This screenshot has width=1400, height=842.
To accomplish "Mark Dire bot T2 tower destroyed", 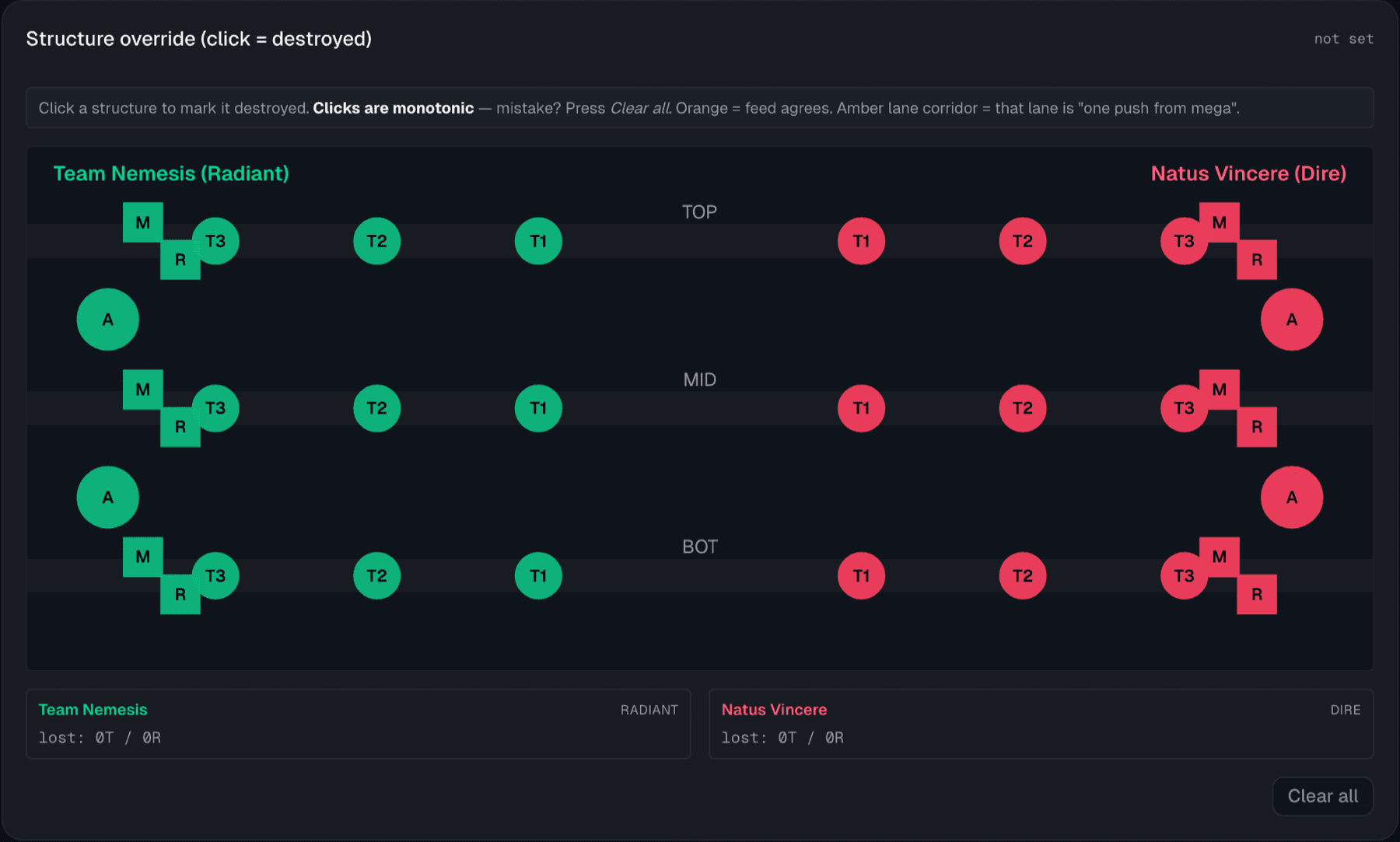I will [x=1023, y=575].
